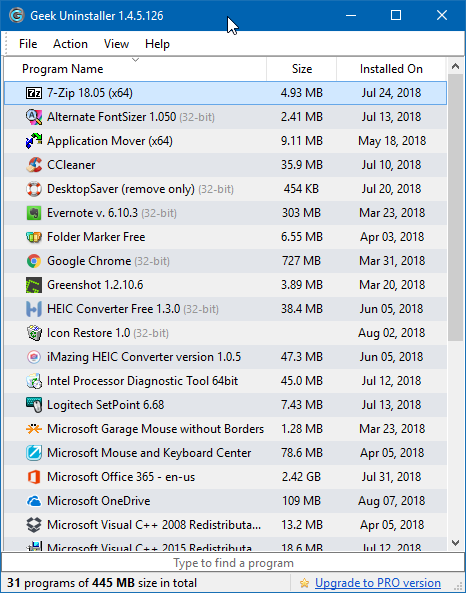Viewport: 466px width, 593px height.
Task: Select Intel Processor Diagnostic Tool 64bit
Action: click(142, 381)
